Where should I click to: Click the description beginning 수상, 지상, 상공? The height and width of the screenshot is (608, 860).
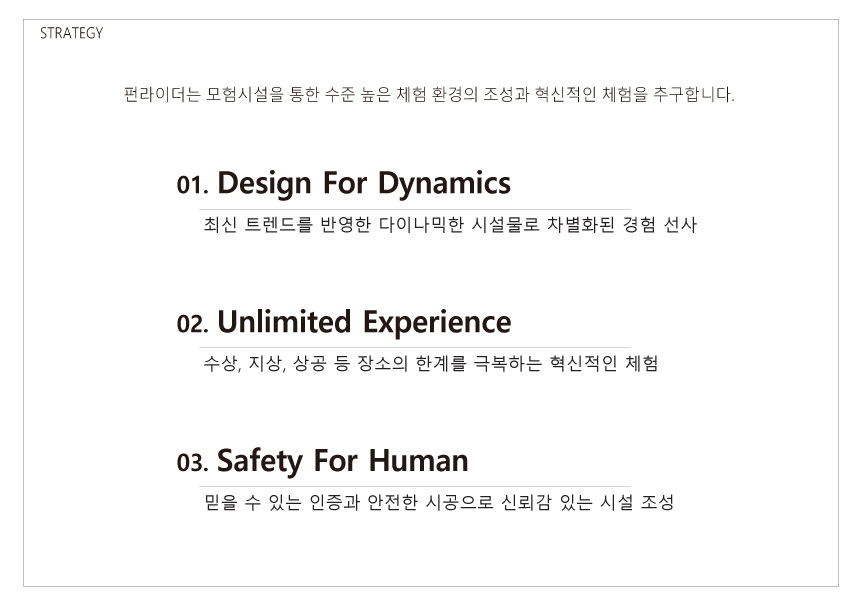(431, 363)
